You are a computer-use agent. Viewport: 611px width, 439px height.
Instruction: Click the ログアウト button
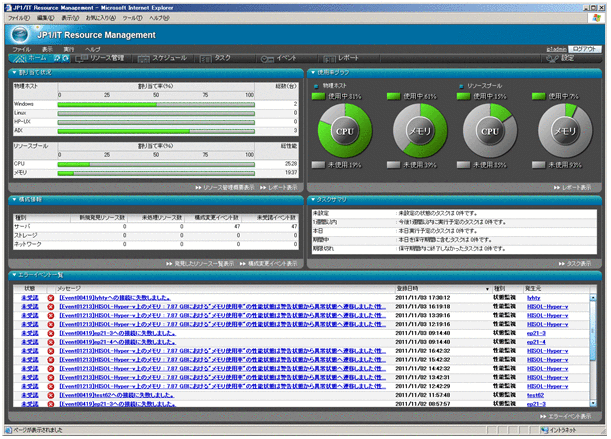(x=584, y=49)
